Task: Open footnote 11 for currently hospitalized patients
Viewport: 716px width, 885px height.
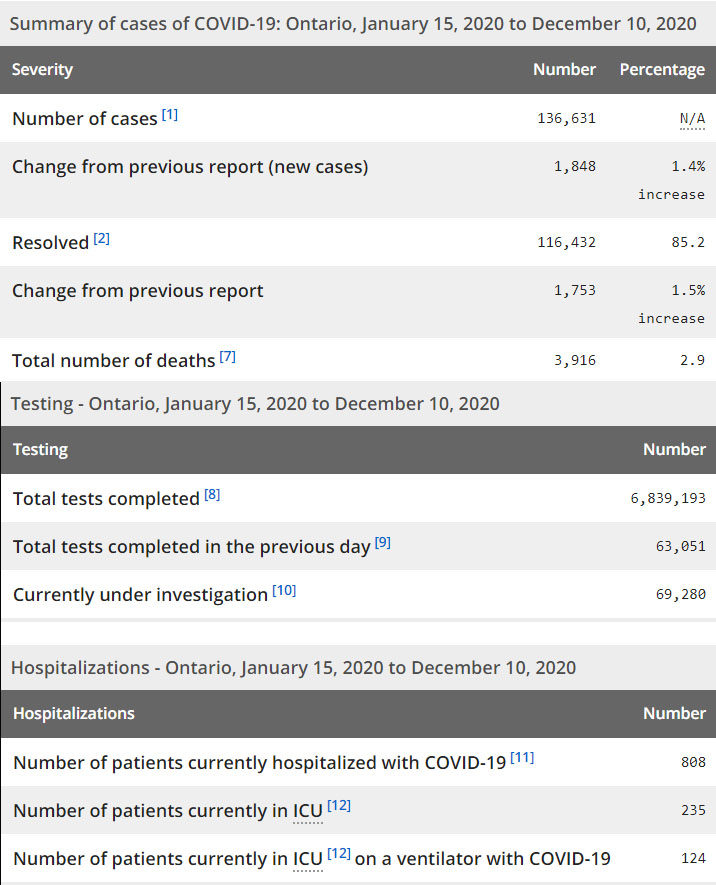Action: (522, 758)
